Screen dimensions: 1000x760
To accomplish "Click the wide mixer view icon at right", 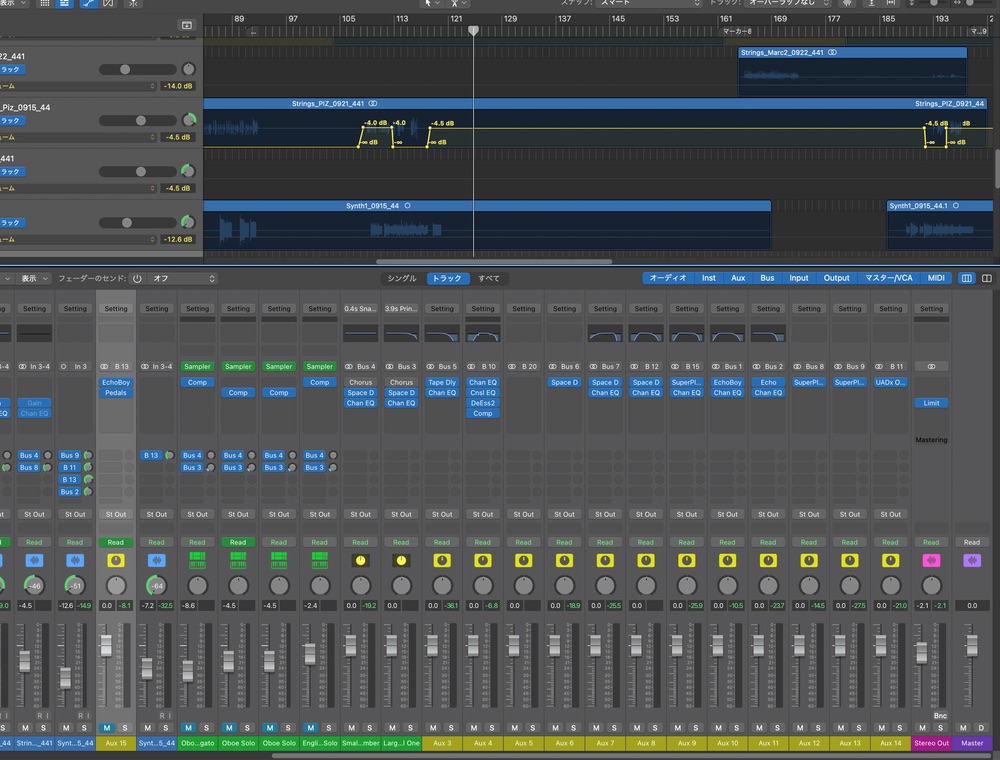I will click(x=986, y=279).
